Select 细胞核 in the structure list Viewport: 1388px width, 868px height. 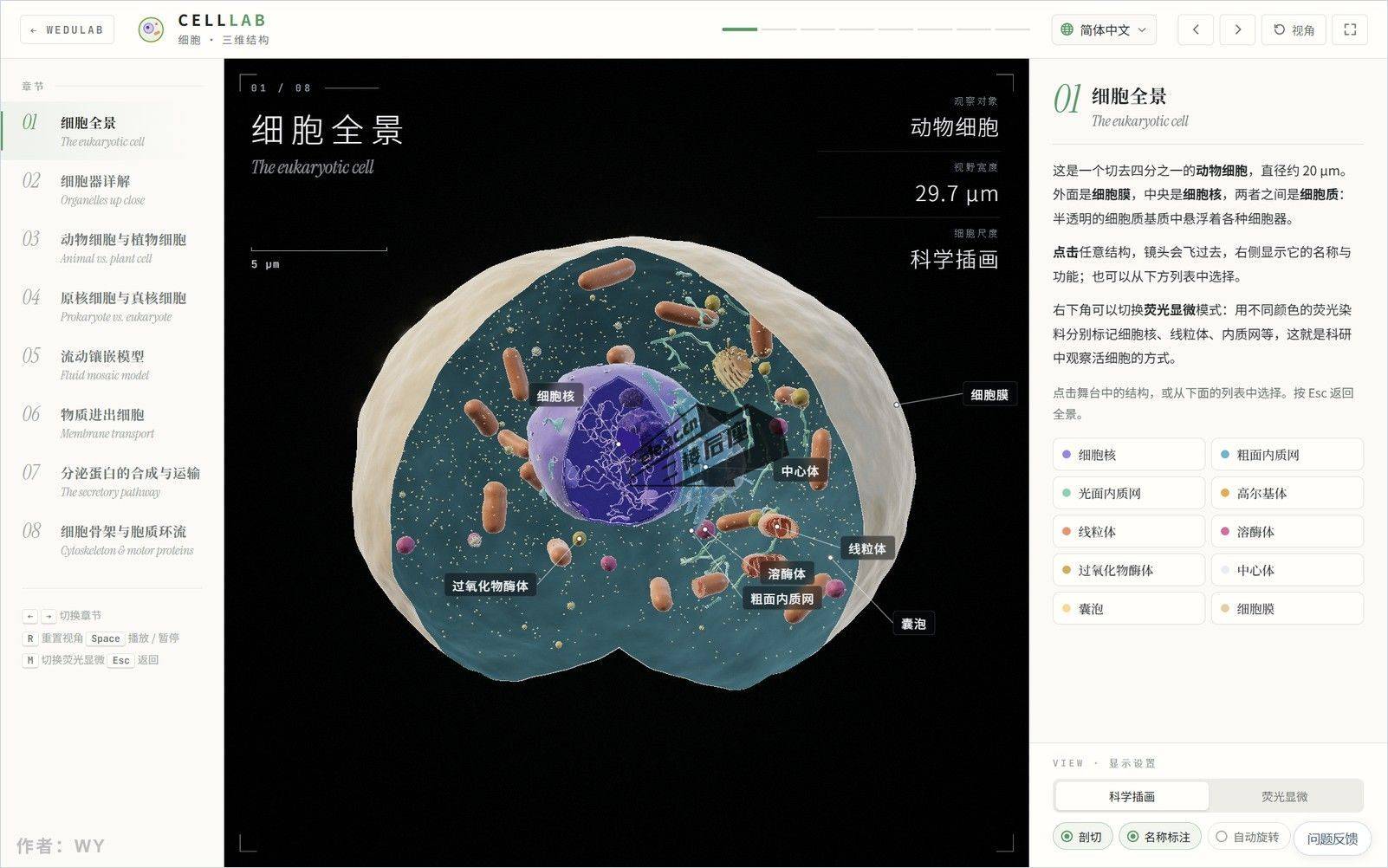tap(1129, 454)
